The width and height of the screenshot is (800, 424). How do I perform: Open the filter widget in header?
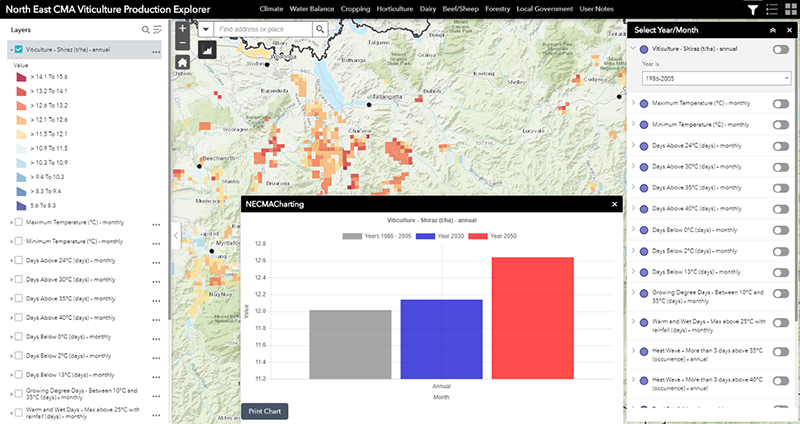pos(752,10)
